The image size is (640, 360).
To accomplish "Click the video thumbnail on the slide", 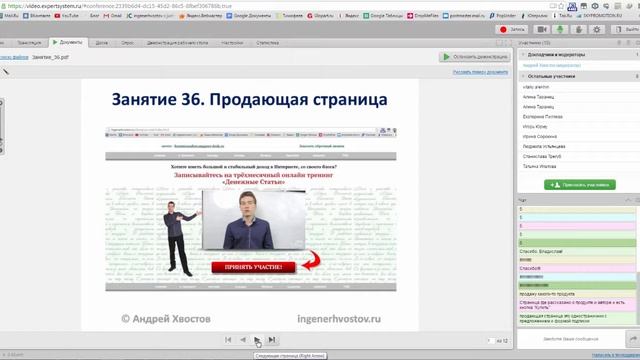I will tap(253, 219).
